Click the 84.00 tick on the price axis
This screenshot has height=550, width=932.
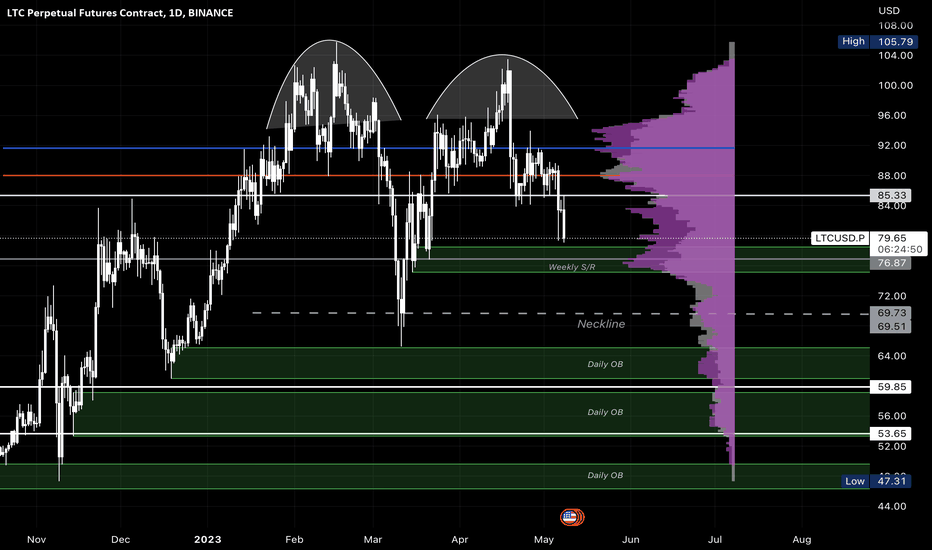tap(892, 206)
